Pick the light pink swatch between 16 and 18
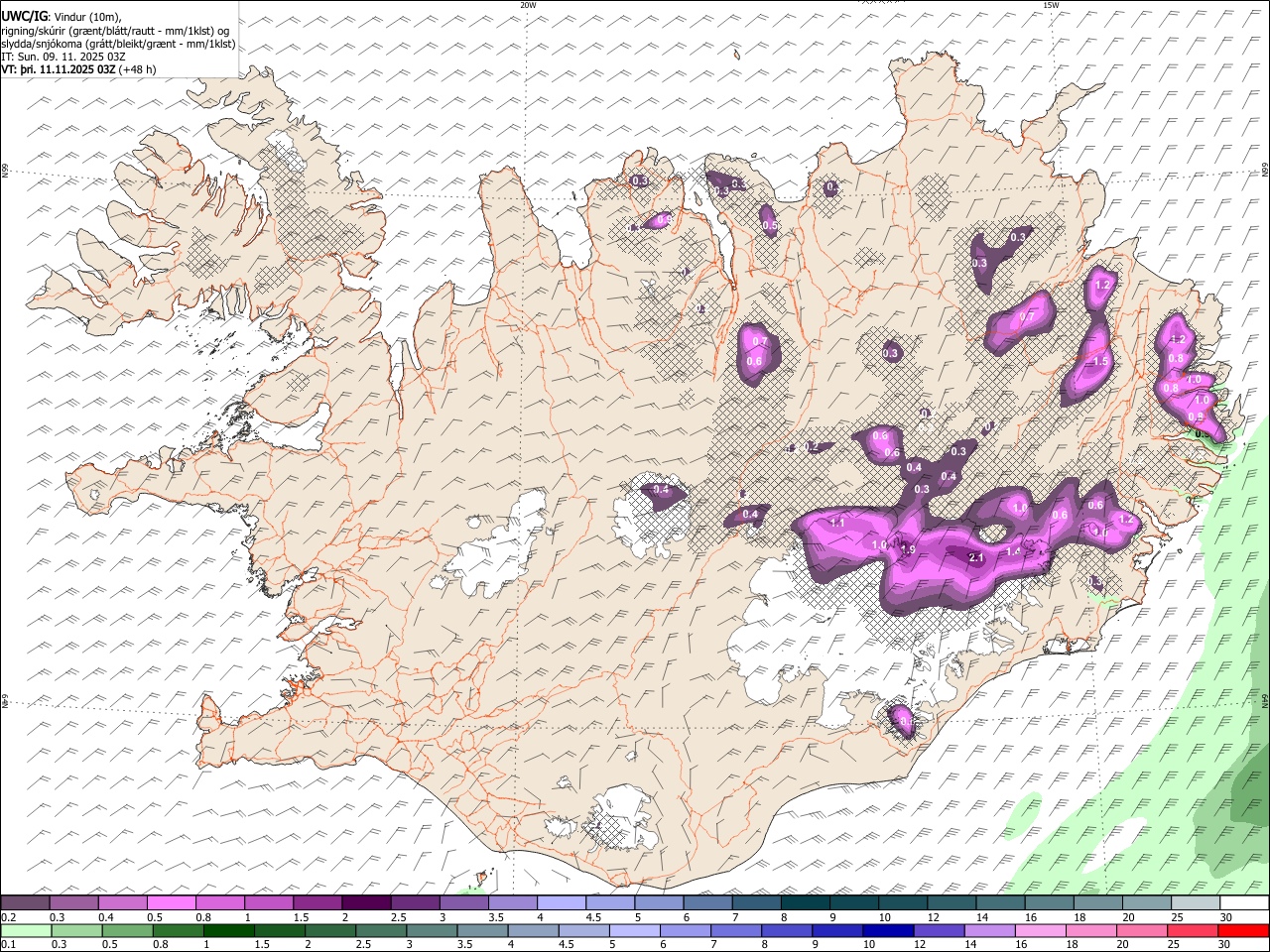The image size is (1270, 952). tap(1040, 930)
